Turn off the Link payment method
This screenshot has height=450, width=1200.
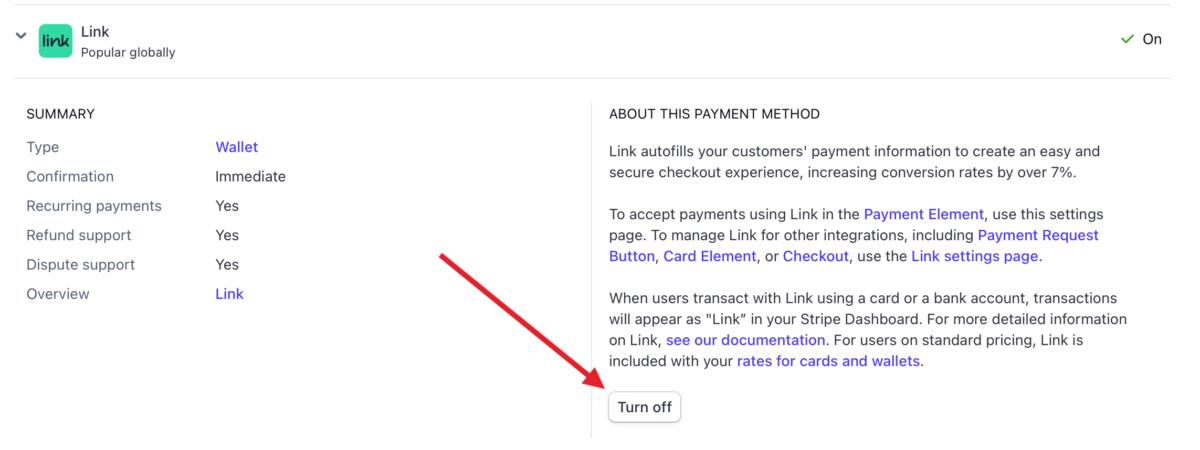point(645,407)
